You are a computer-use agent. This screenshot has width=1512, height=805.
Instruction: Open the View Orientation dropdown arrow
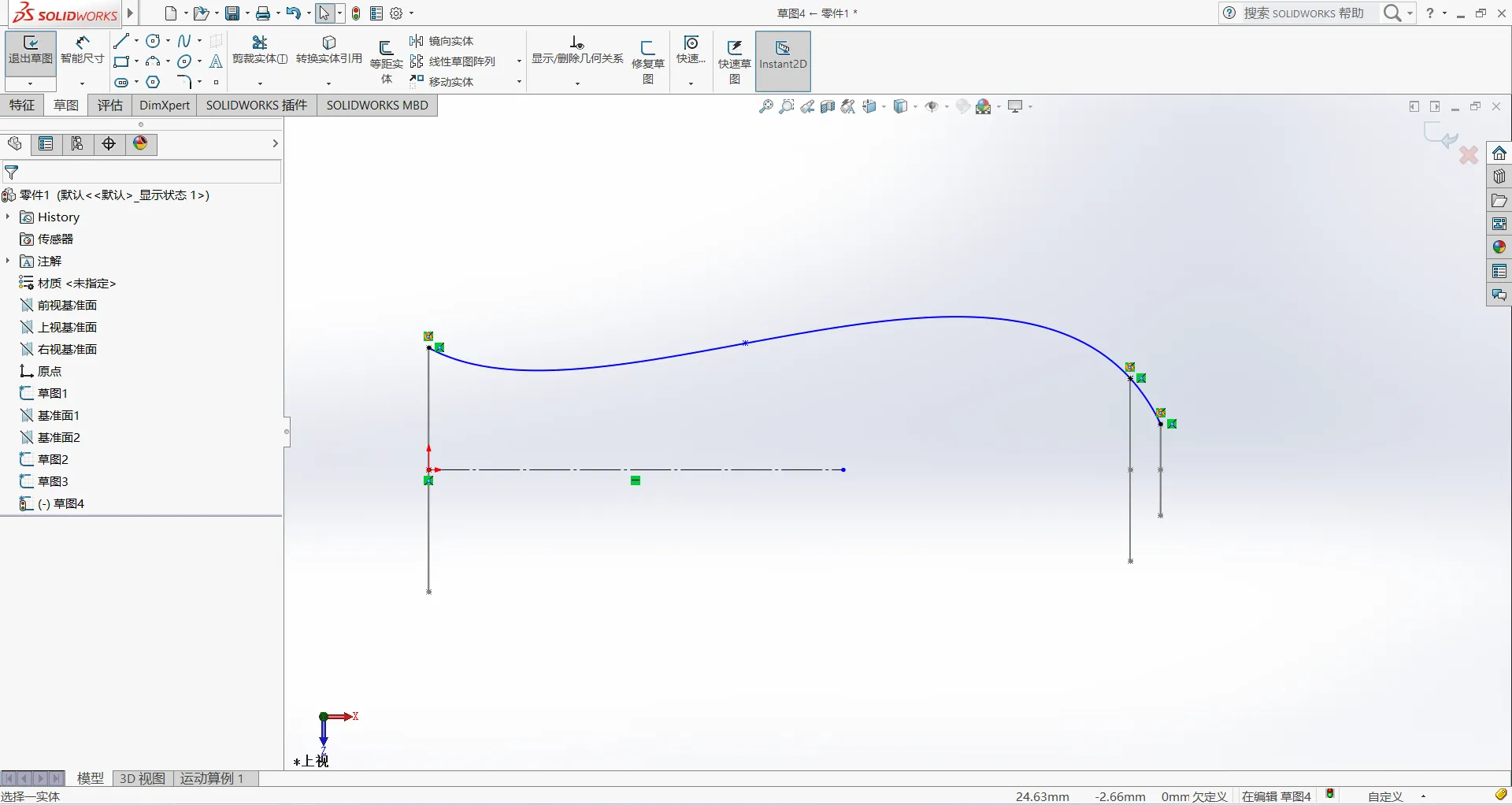[884, 106]
